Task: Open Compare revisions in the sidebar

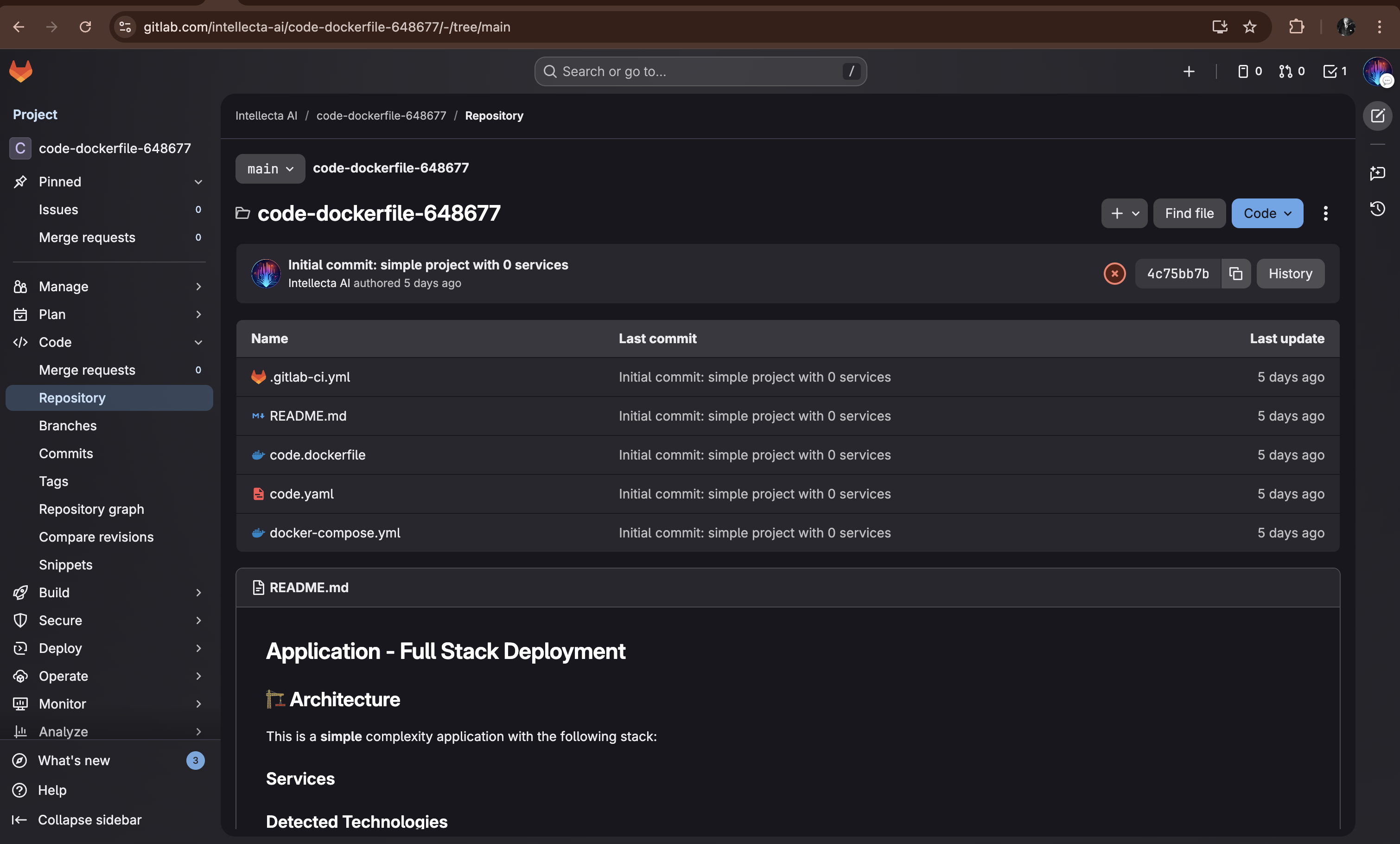Action: [109, 537]
